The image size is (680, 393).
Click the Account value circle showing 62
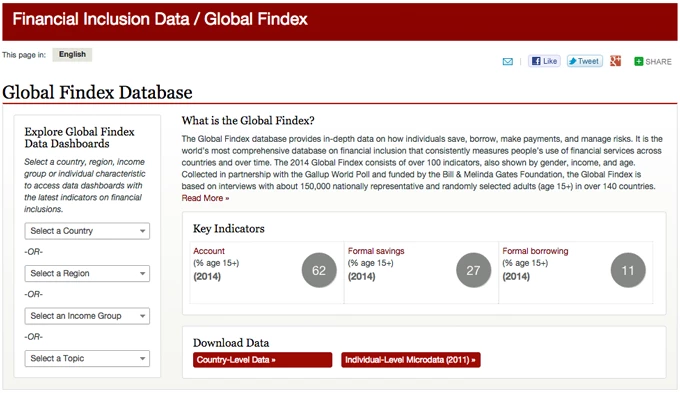tap(319, 270)
